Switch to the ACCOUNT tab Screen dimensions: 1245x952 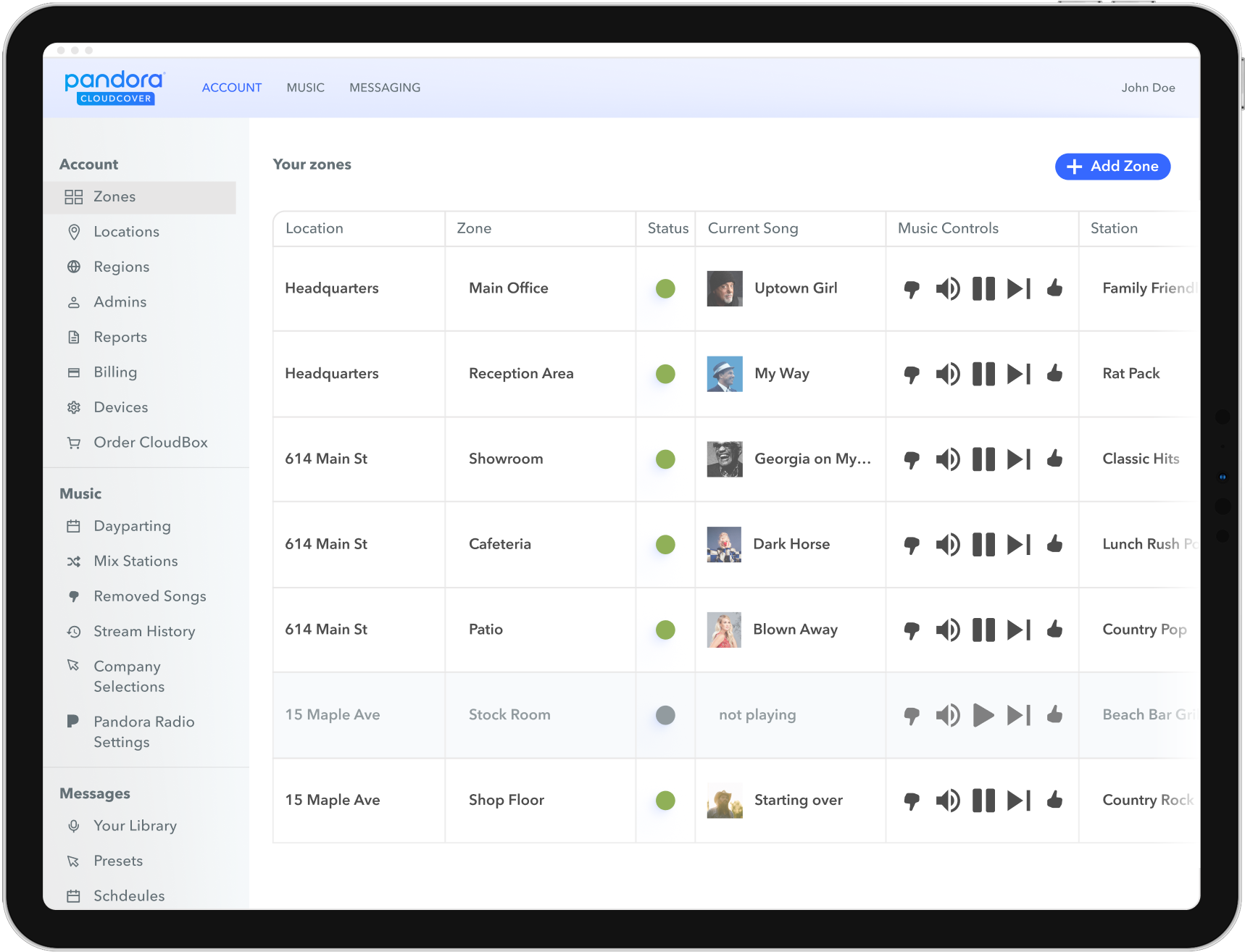[x=232, y=88]
